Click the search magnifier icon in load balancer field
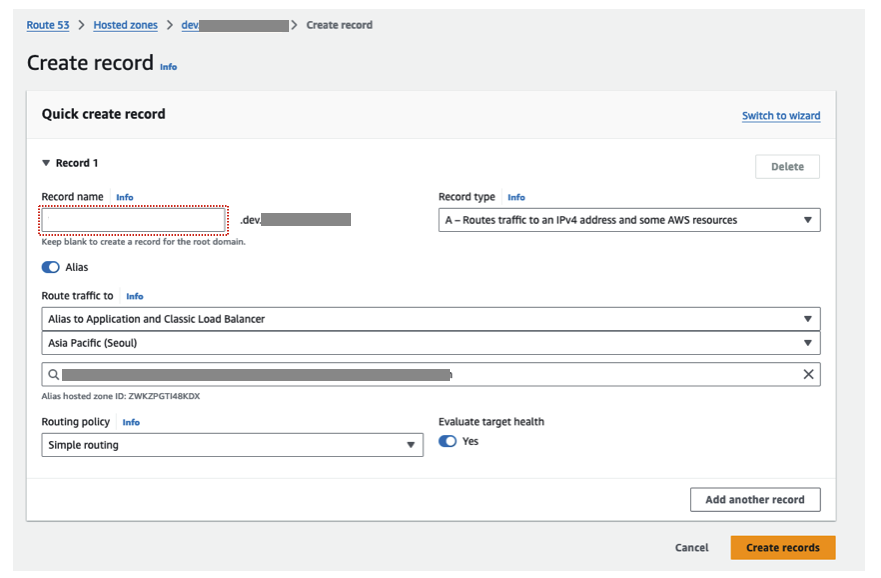Viewport: 881px width, 578px height. point(52,375)
